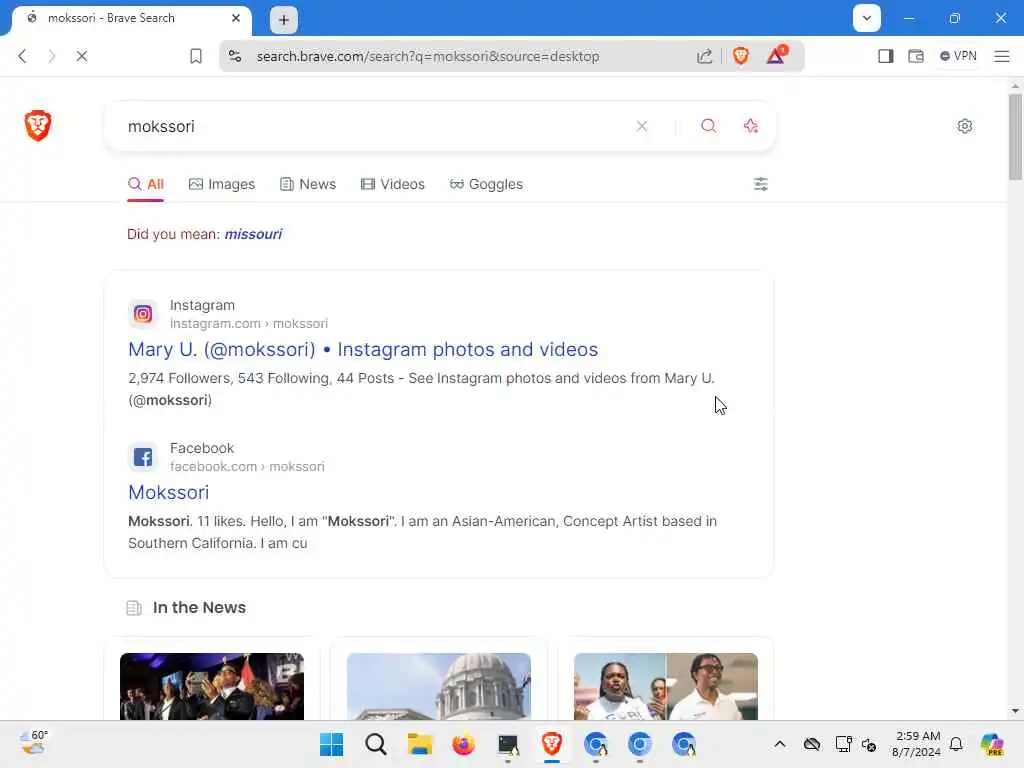1024x768 pixels.
Task: Show hidden system tray icons chevron
Action: tap(780, 744)
